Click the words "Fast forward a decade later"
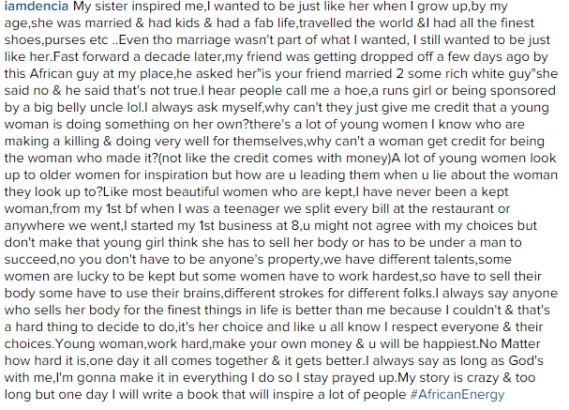Screen dimensions: 569x410 (136, 57)
